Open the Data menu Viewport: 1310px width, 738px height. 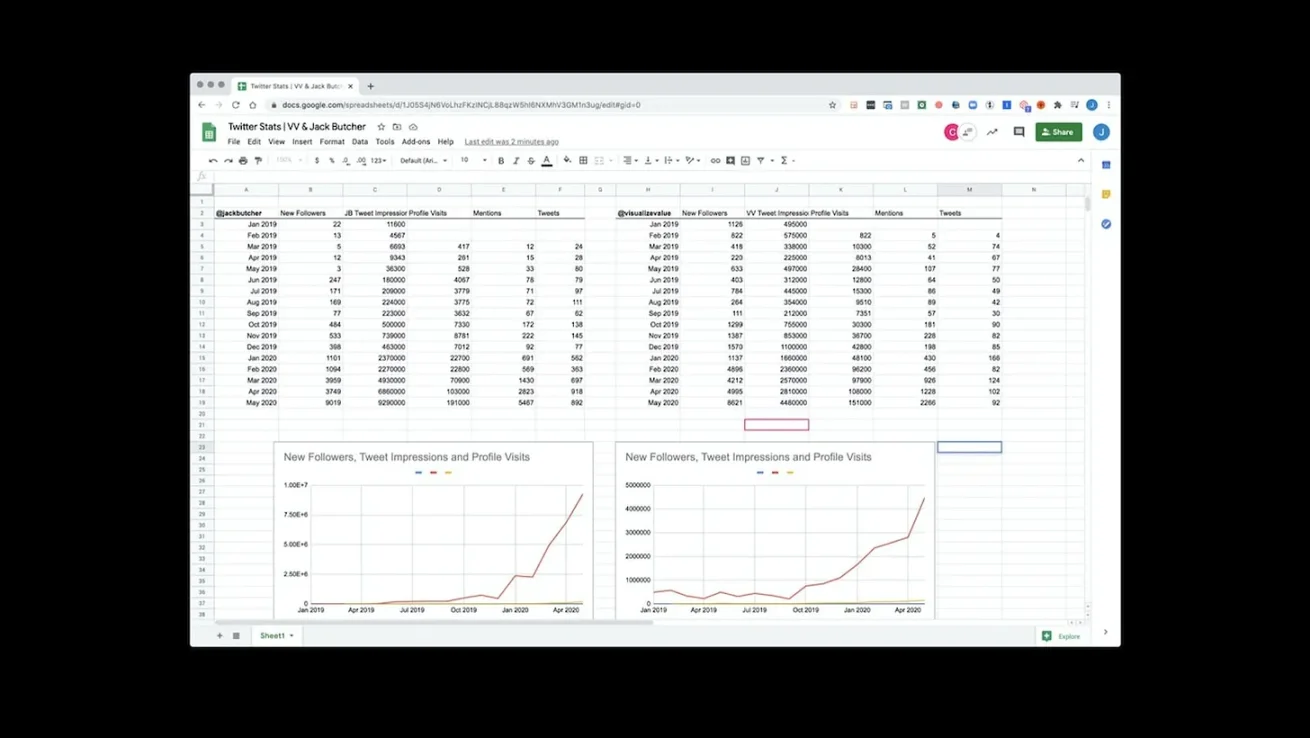point(360,142)
